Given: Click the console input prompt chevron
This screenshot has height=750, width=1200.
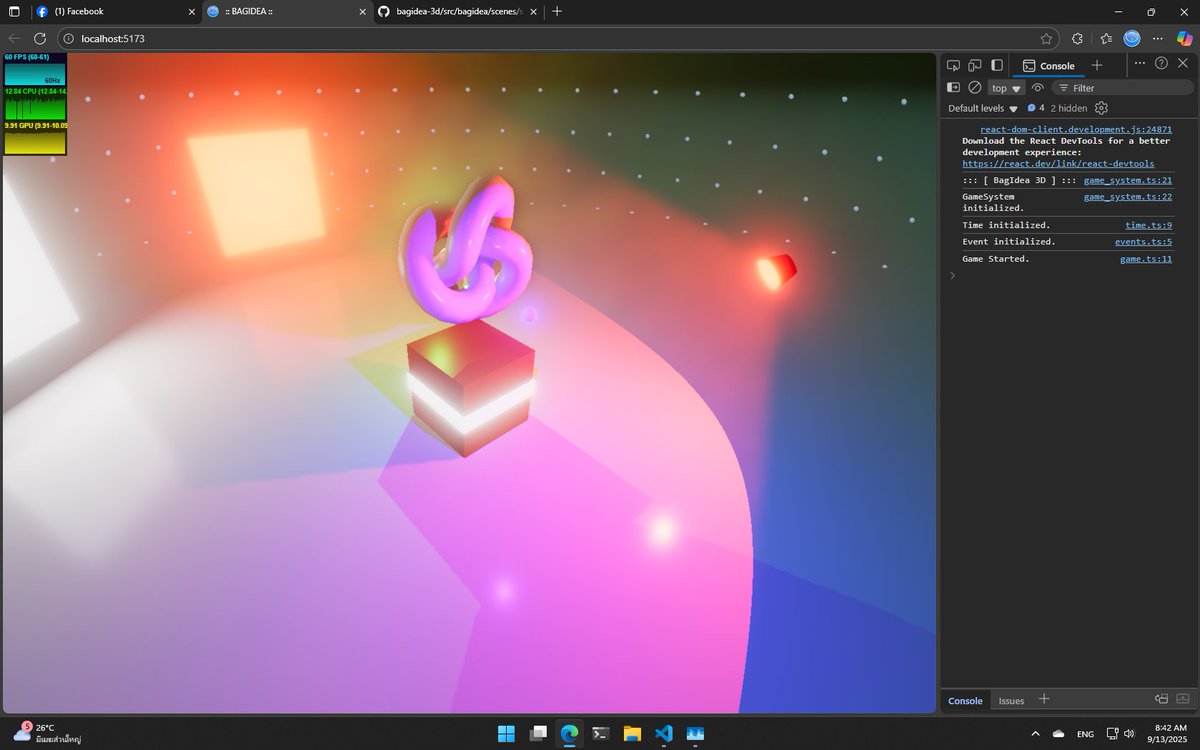Looking at the screenshot, I should tap(952, 275).
